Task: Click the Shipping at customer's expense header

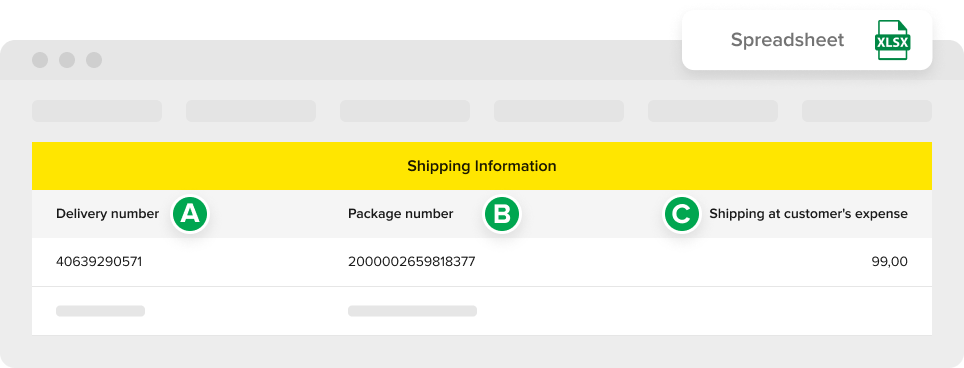Action: pyautogui.click(x=808, y=214)
